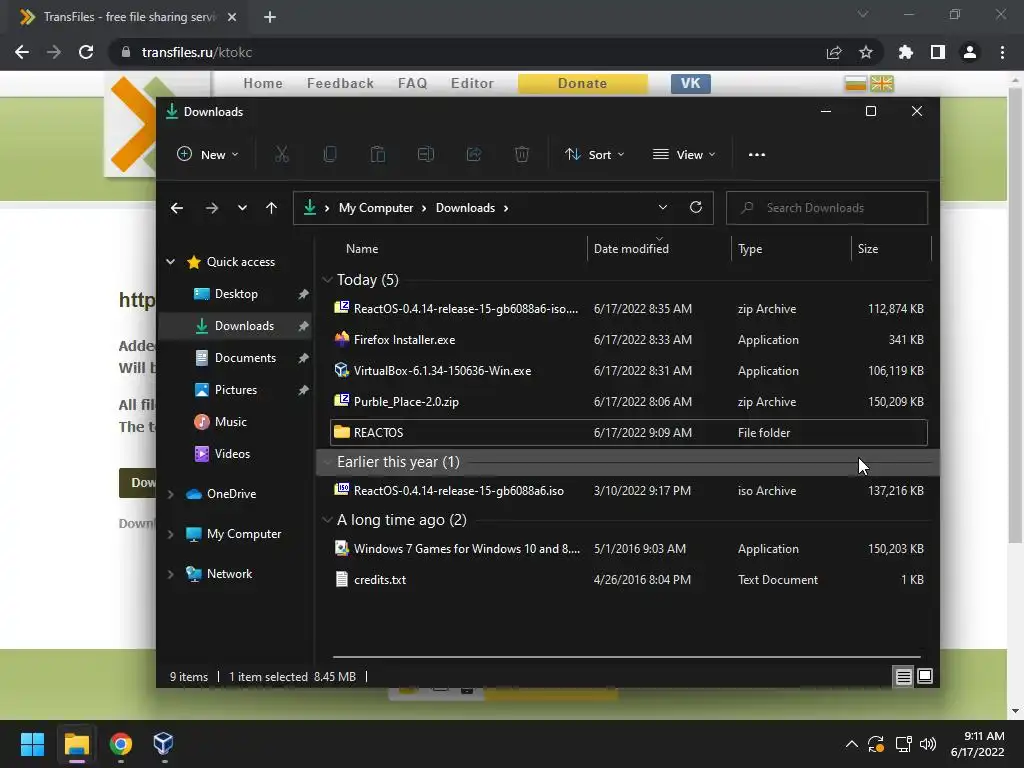
Task: Open the See more ellipsis menu
Action: coord(757,155)
